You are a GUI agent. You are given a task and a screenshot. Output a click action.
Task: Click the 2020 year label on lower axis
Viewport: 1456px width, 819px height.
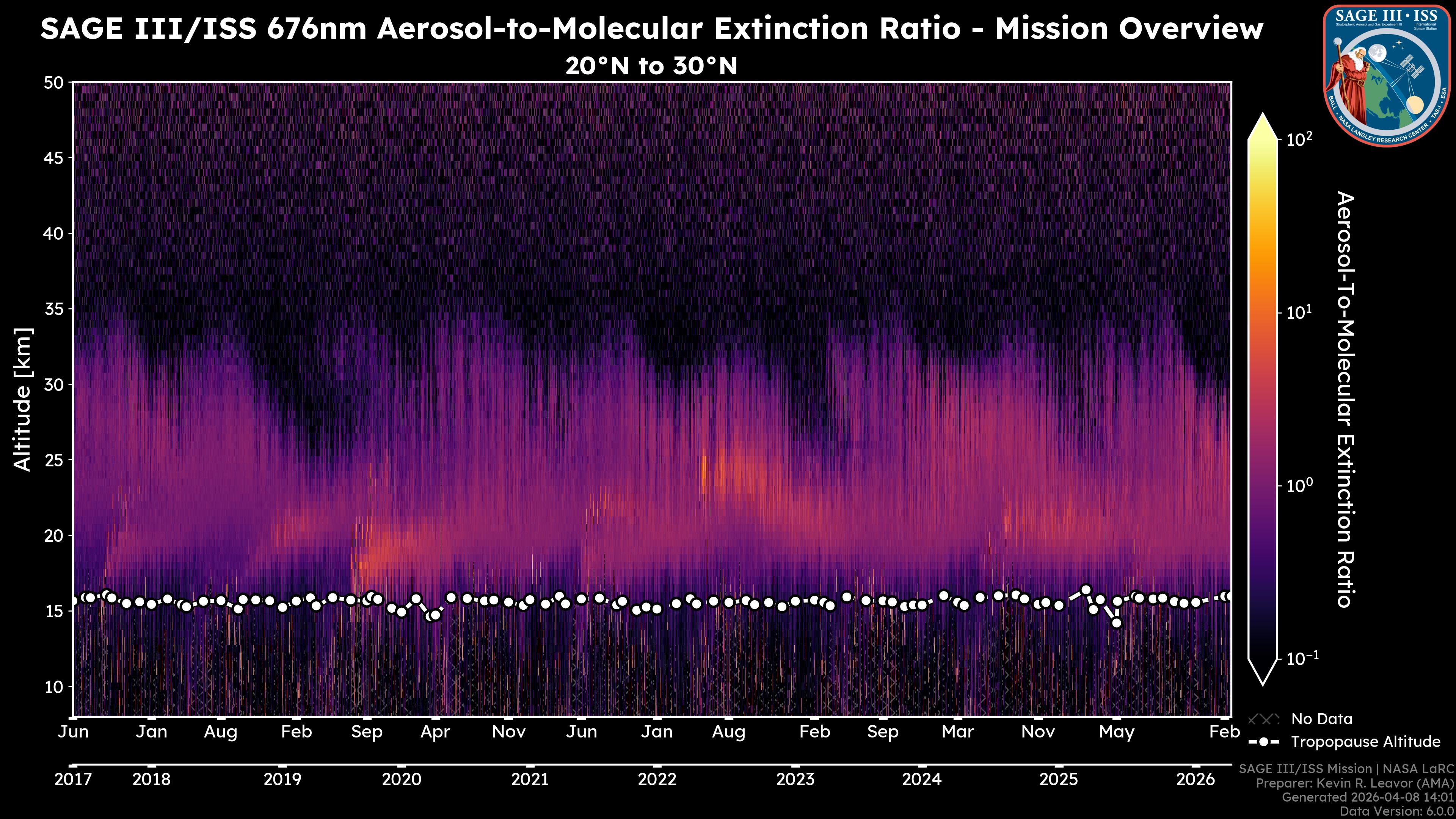[401, 780]
